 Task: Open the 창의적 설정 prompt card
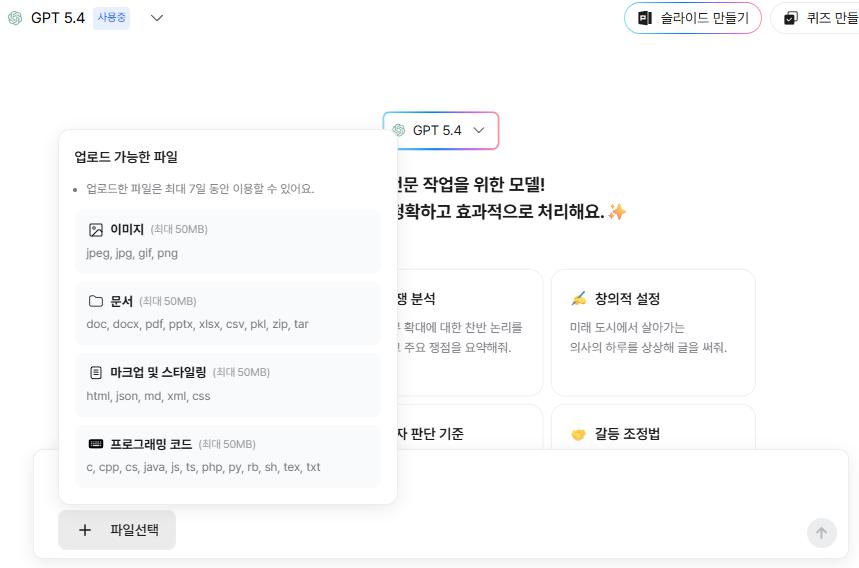(x=653, y=332)
